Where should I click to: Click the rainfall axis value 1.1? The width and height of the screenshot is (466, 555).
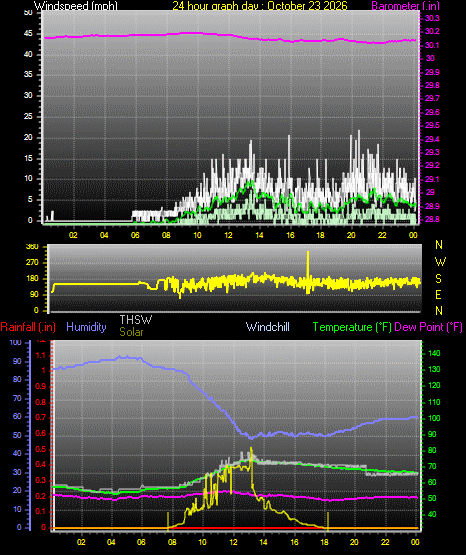(x=41, y=355)
